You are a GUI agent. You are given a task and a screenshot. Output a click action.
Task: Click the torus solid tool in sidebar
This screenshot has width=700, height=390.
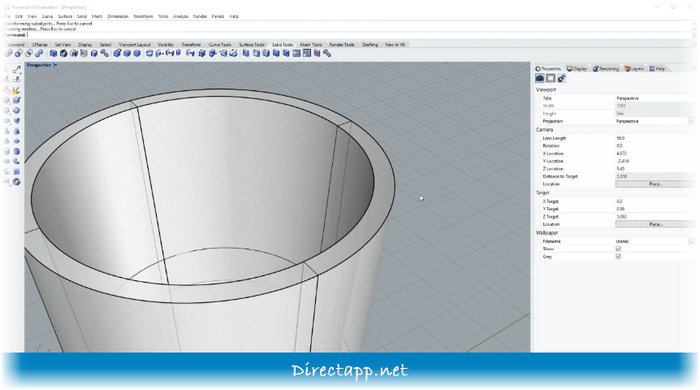[17, 182]
